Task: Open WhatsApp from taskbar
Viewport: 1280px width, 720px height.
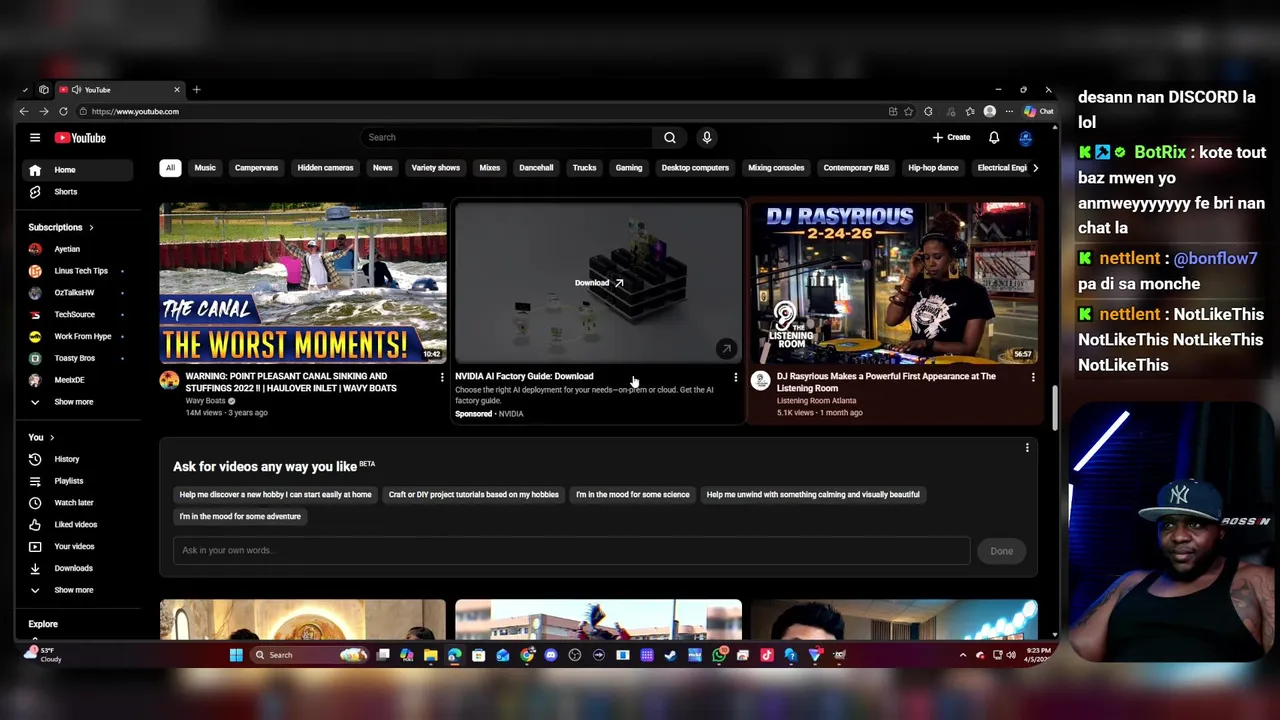Action: pyautogui.click(x=719, y=655)
